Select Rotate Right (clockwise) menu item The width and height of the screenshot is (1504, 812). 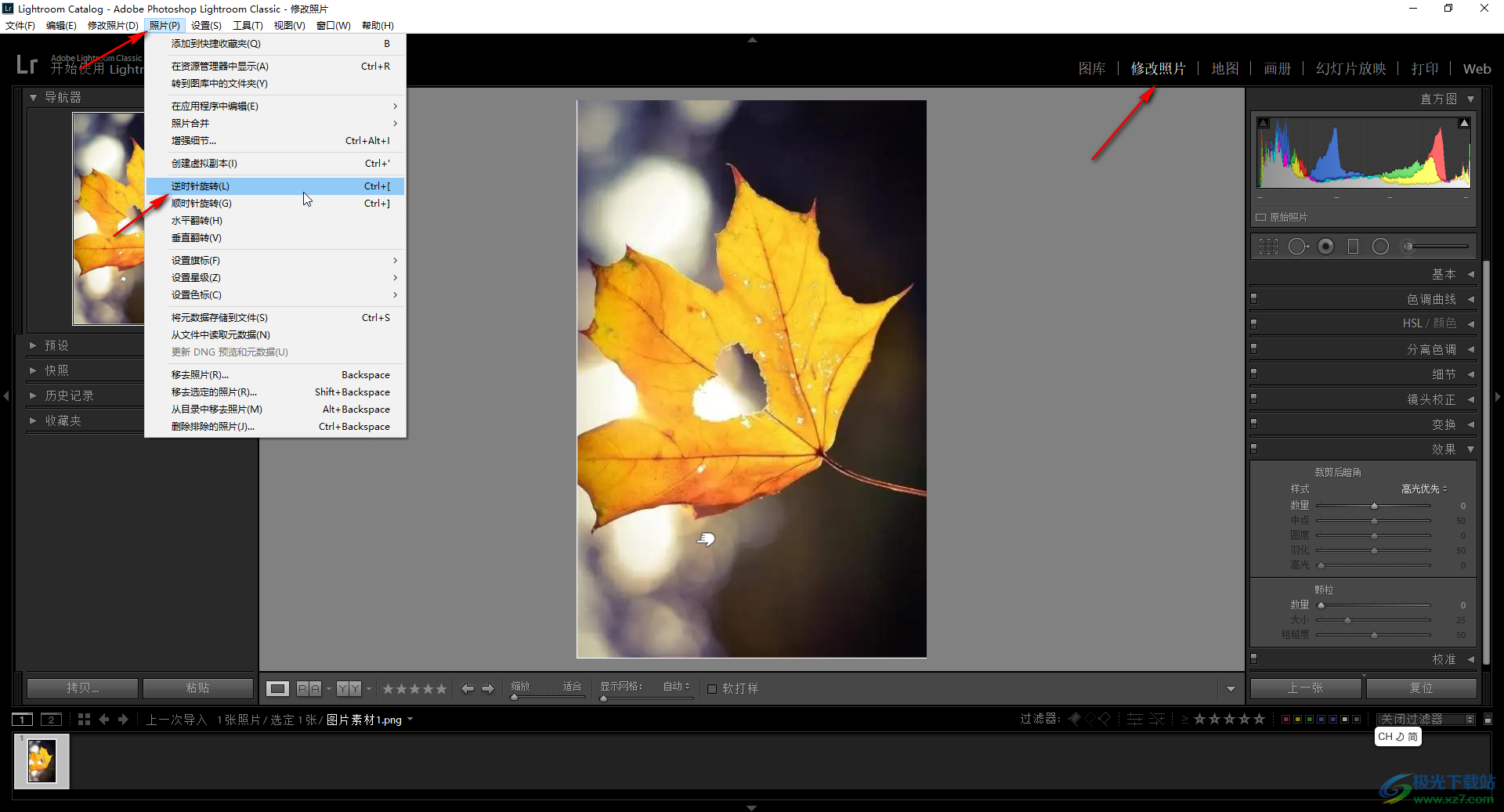pos(275,204)
